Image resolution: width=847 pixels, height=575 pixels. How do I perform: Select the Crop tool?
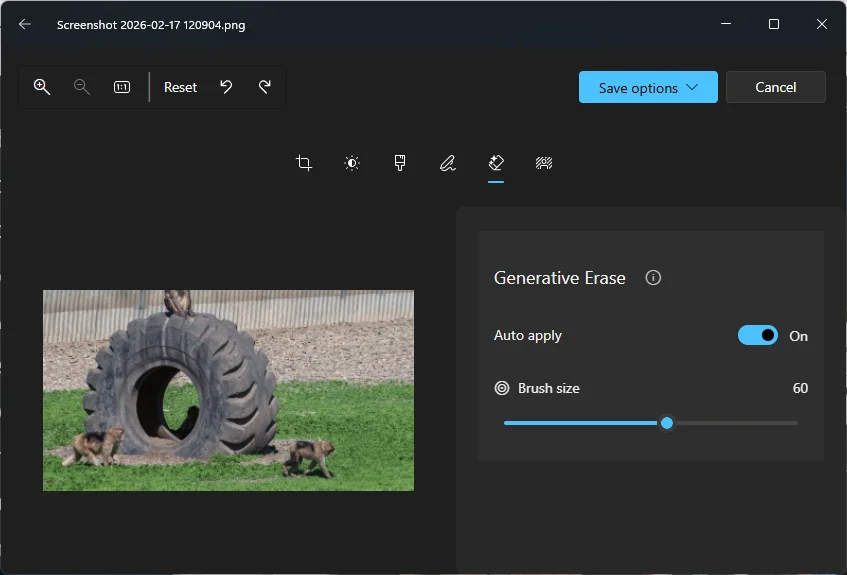pos(304,163)
